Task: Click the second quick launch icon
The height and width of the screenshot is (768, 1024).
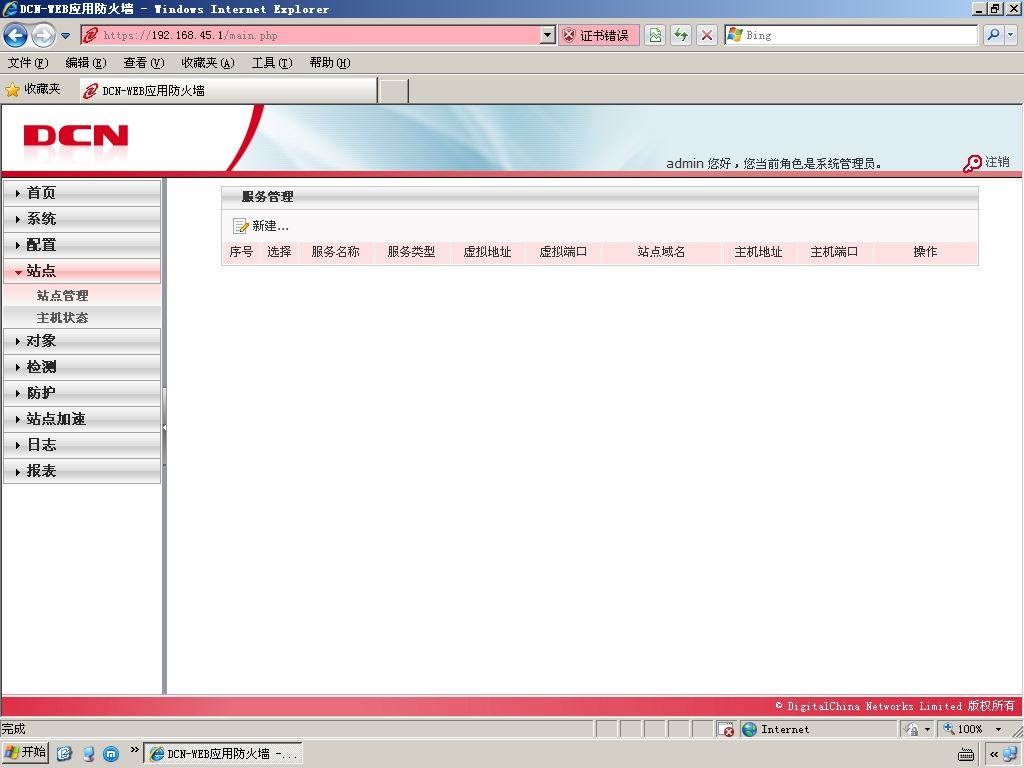Action: tap(88, 754)
